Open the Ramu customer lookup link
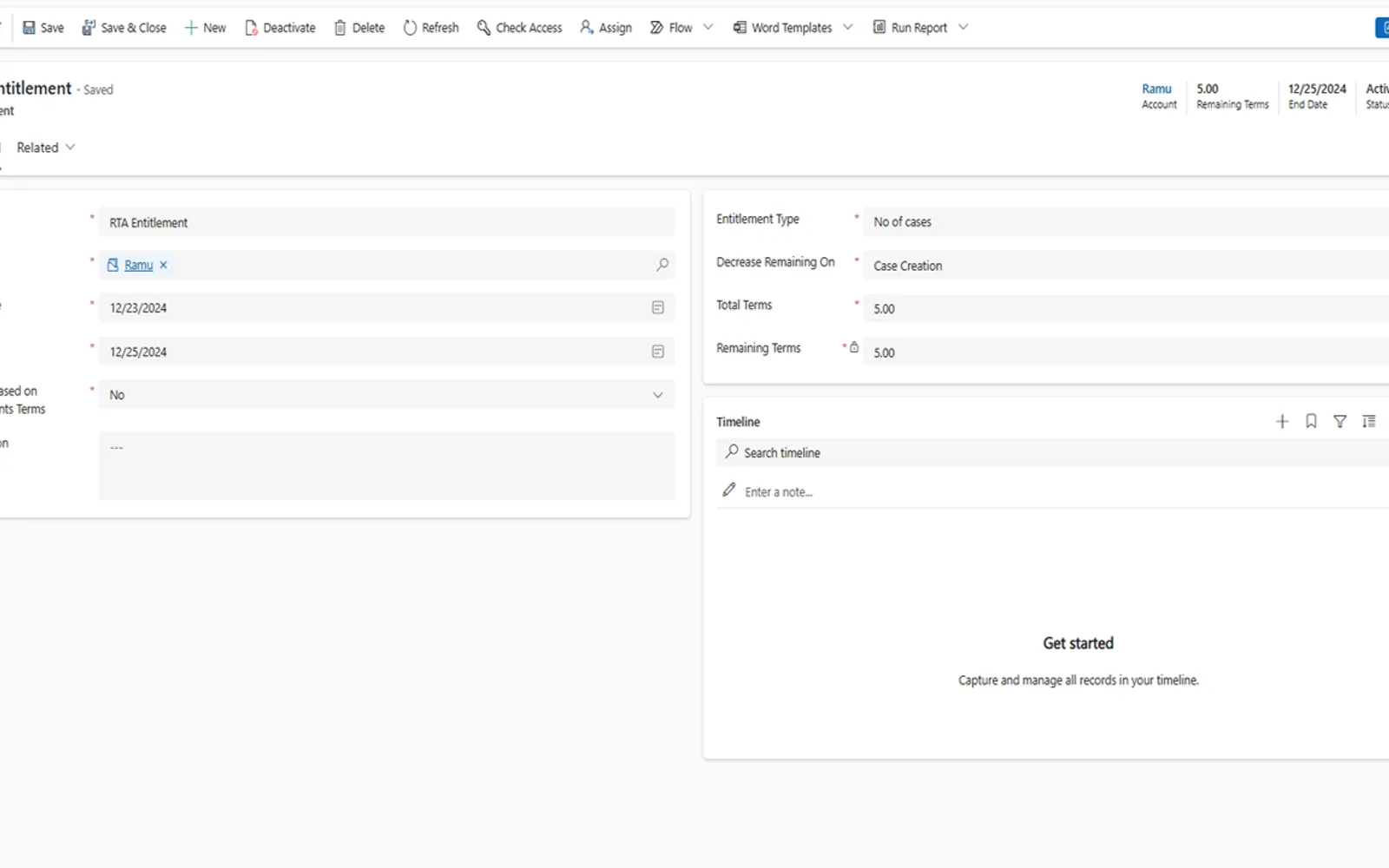Image resolution: width=1389 pixels, height=868 pixels. (139, 265)
